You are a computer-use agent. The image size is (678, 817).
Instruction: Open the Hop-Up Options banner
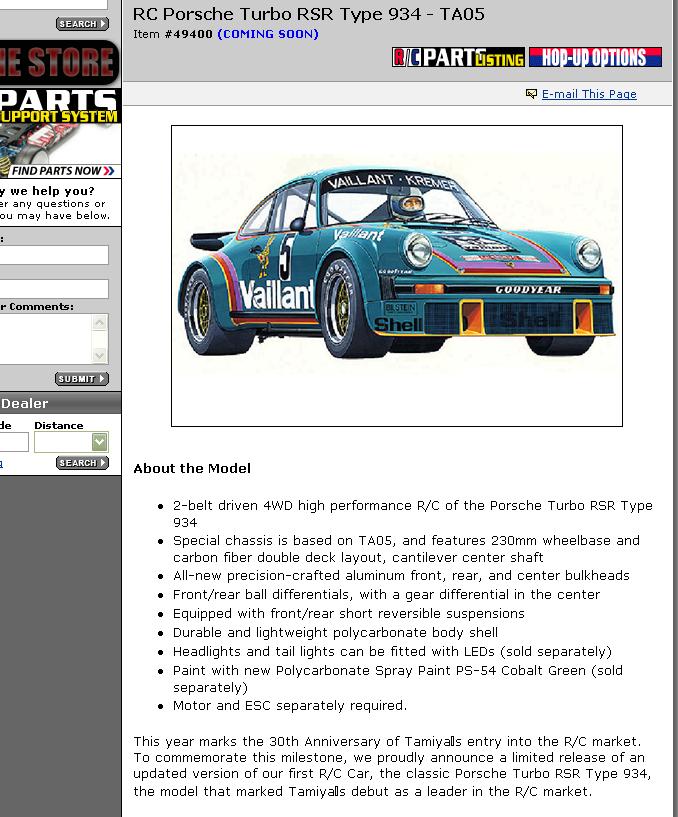pos(595,58)
